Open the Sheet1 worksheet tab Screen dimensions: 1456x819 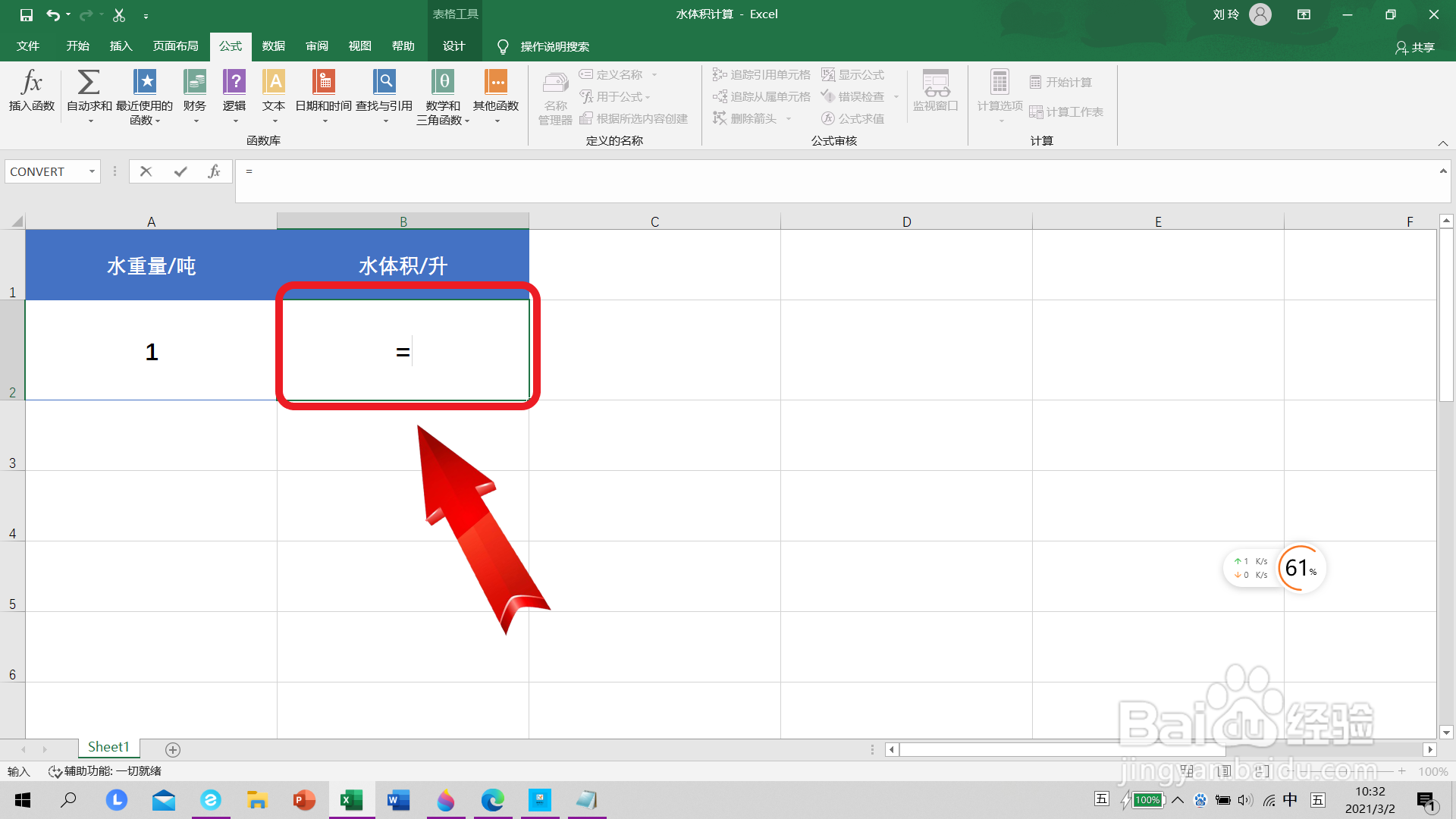tap(108, 747)
